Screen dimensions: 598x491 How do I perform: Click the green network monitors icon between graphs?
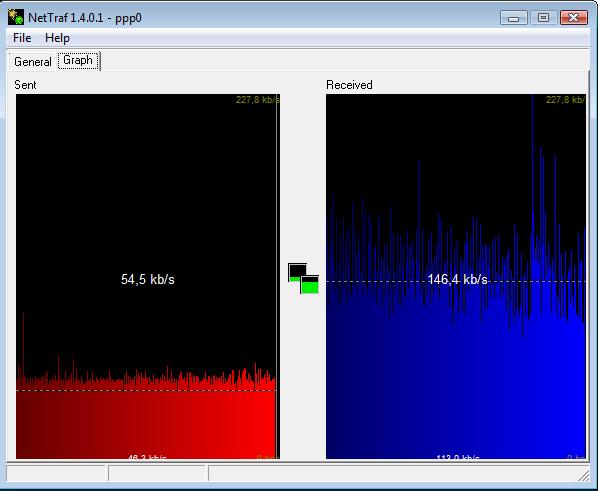(303, 279)
